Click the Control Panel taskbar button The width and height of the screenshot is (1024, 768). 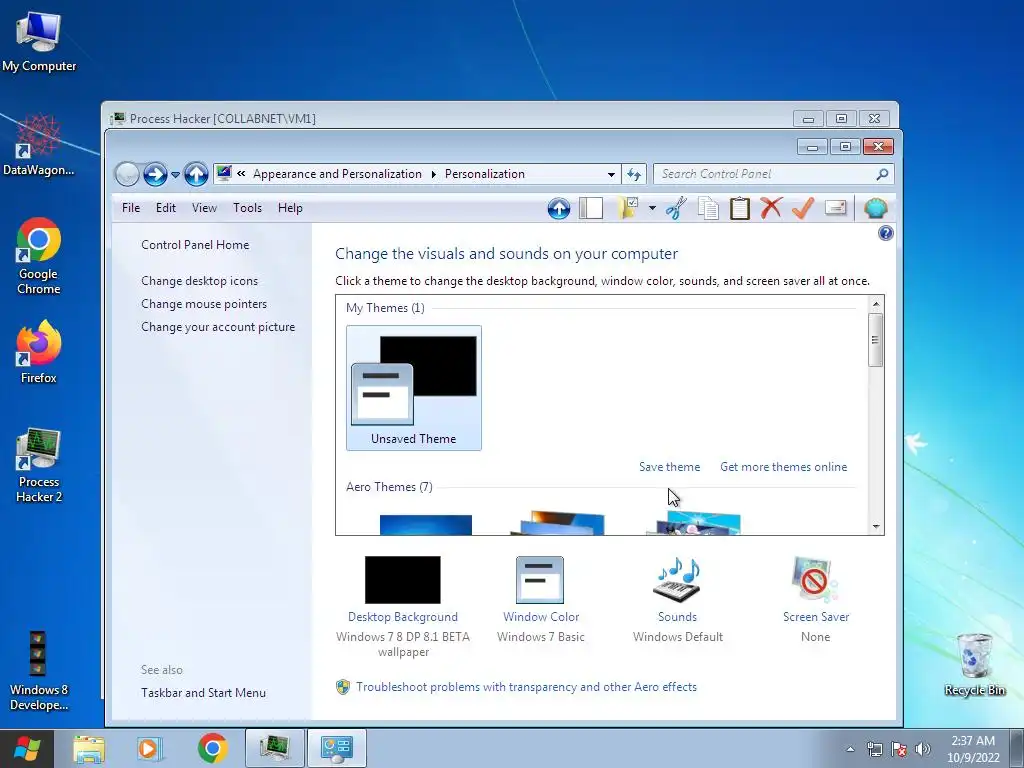(x=337, y=748)
